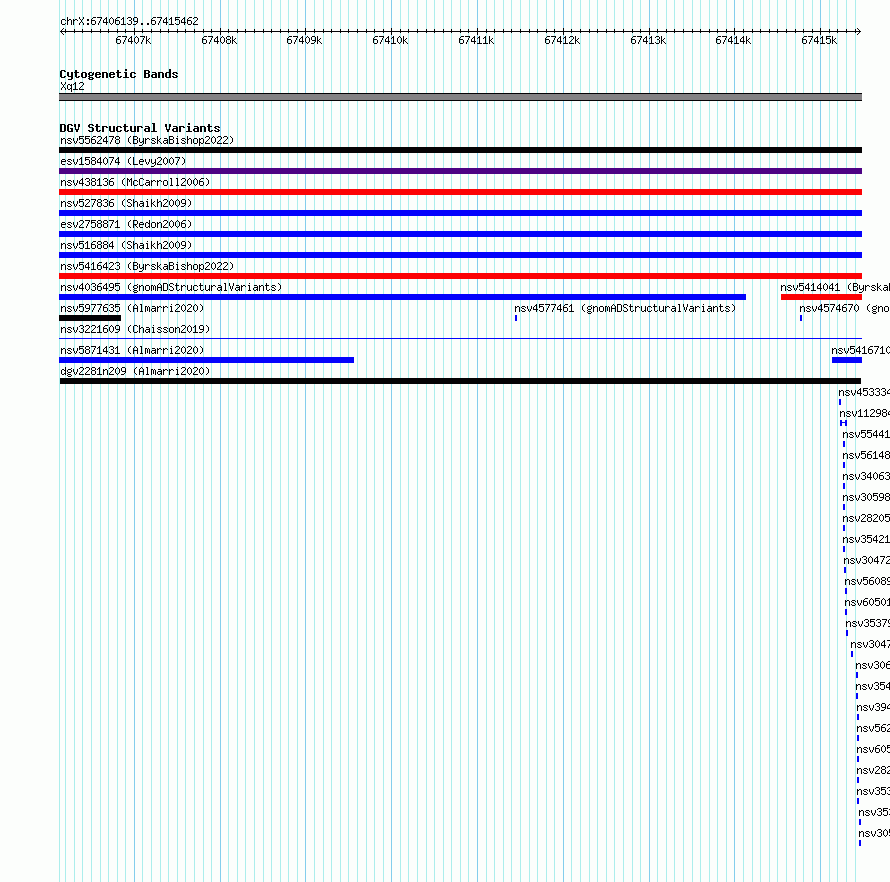
Task: Open the nsv541671 variant label
Action: click(860, 350)
